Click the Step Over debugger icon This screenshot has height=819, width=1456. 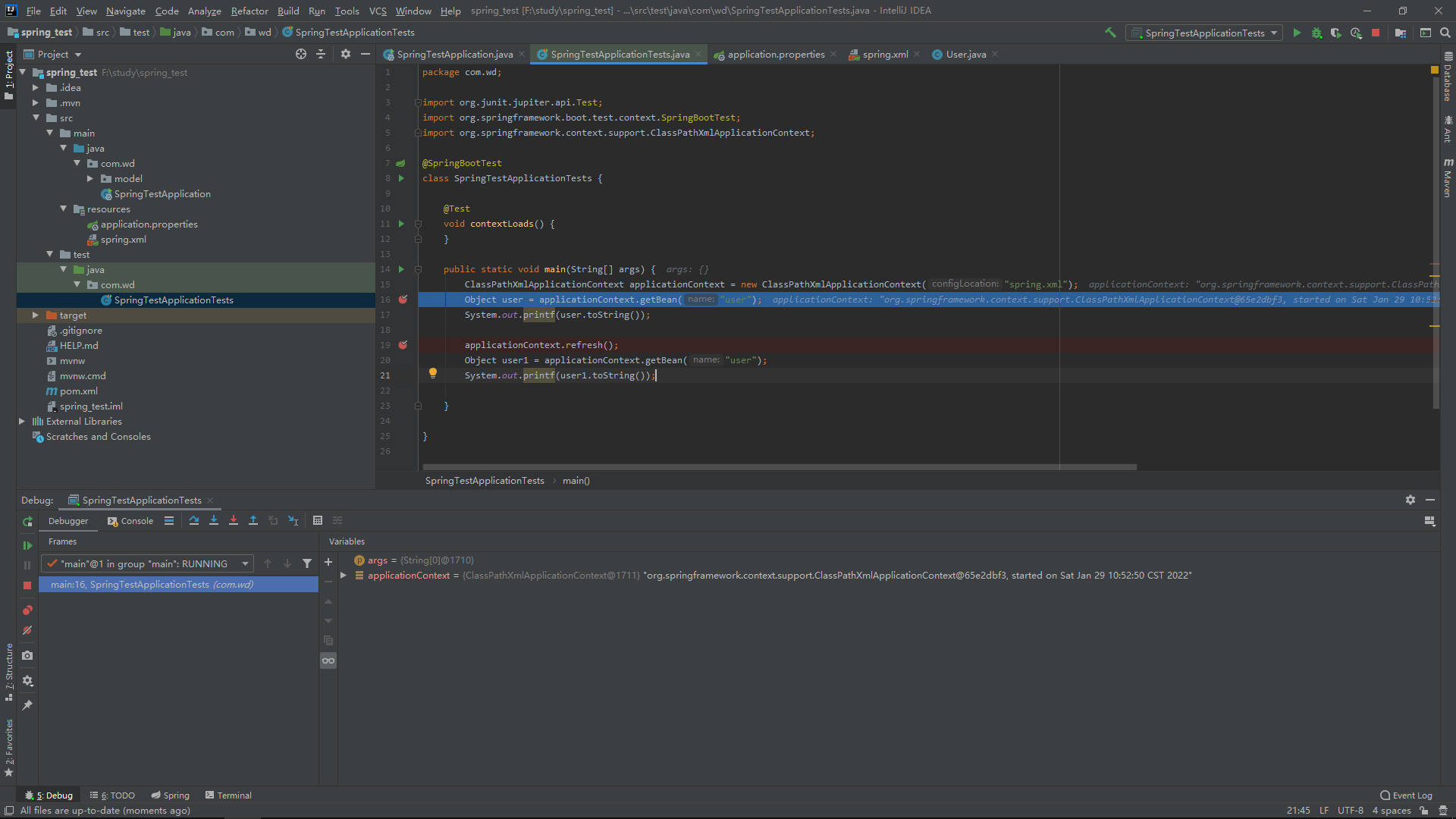[194, 520]
